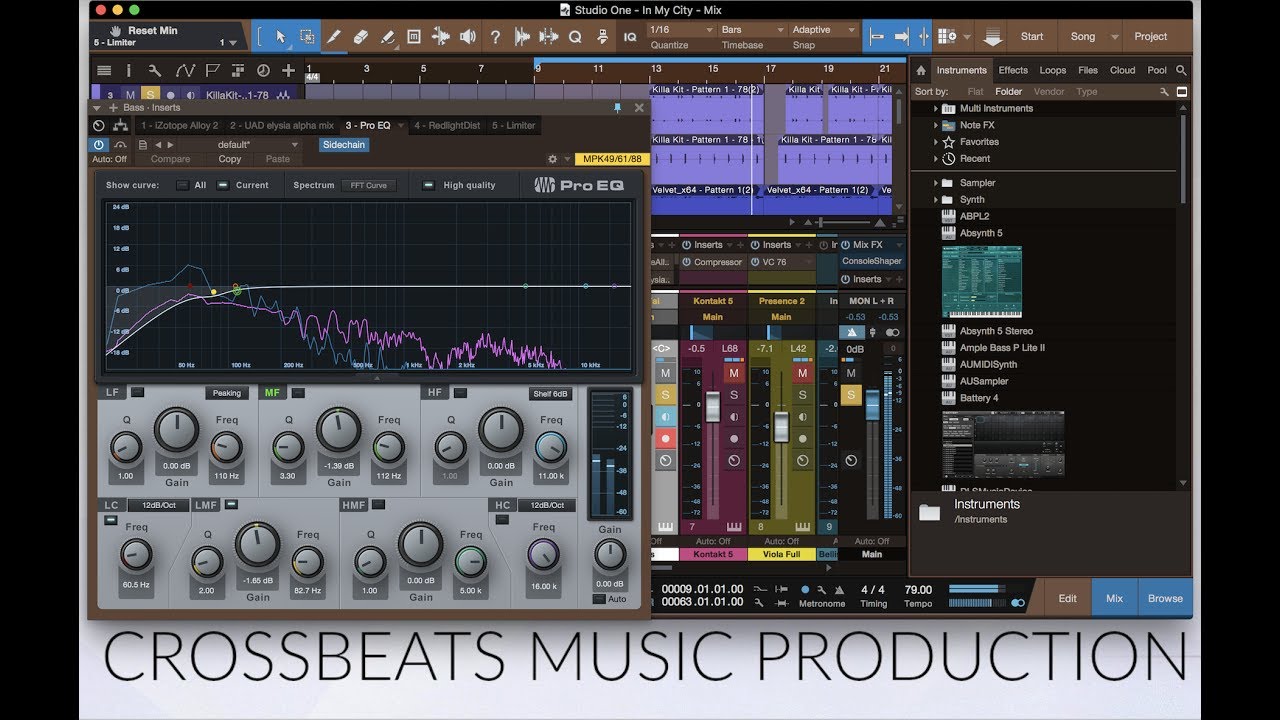Enable the LF band toggle

[x=137, y=393]
